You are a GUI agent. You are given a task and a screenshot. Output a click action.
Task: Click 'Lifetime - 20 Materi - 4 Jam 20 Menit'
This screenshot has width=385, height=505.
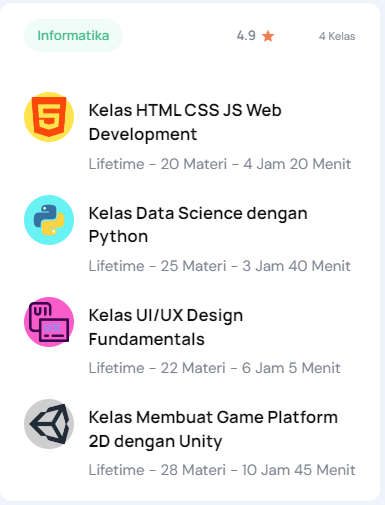click(x=220, y=164)
